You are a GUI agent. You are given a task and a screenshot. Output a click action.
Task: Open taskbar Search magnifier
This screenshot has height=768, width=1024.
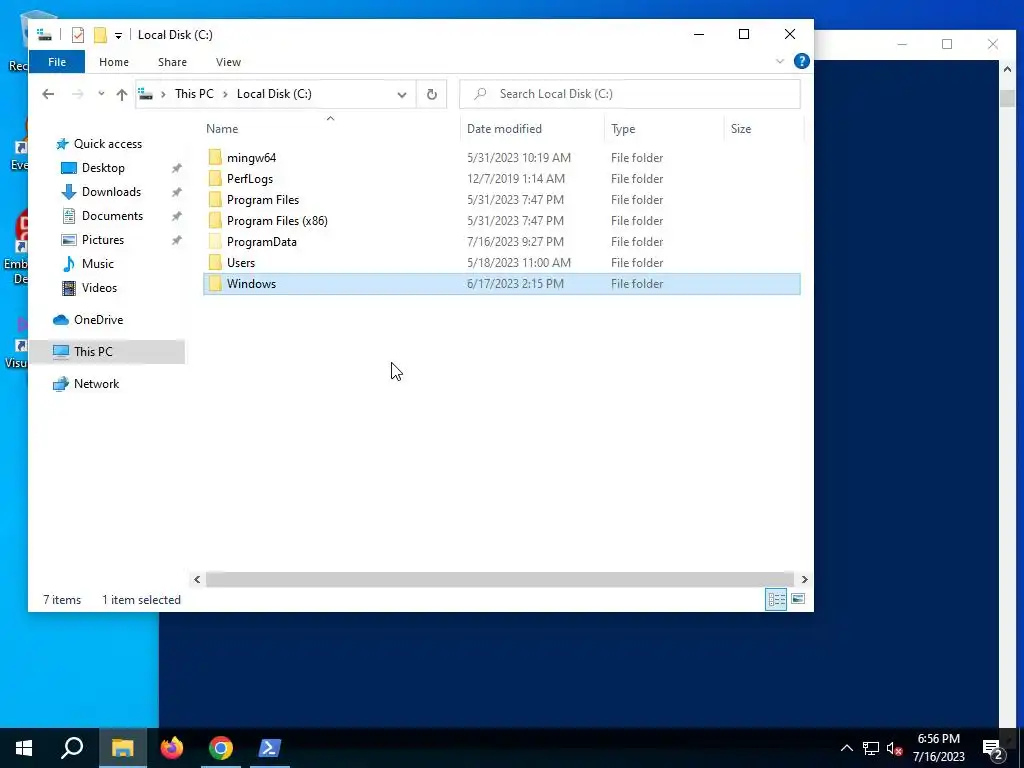tap(72, 748)
